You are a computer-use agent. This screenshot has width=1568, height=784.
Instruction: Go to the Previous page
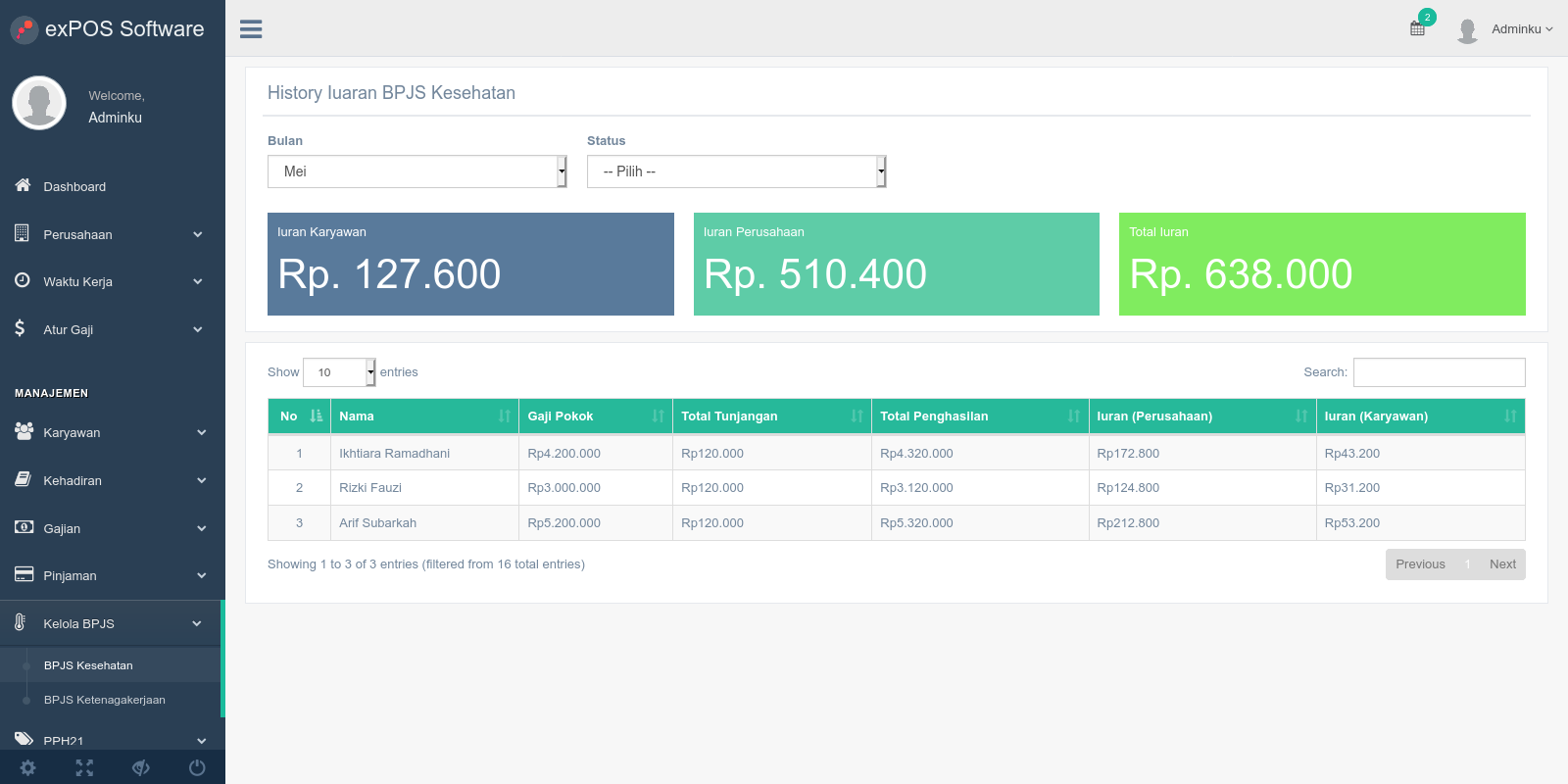pos(1420,564)
